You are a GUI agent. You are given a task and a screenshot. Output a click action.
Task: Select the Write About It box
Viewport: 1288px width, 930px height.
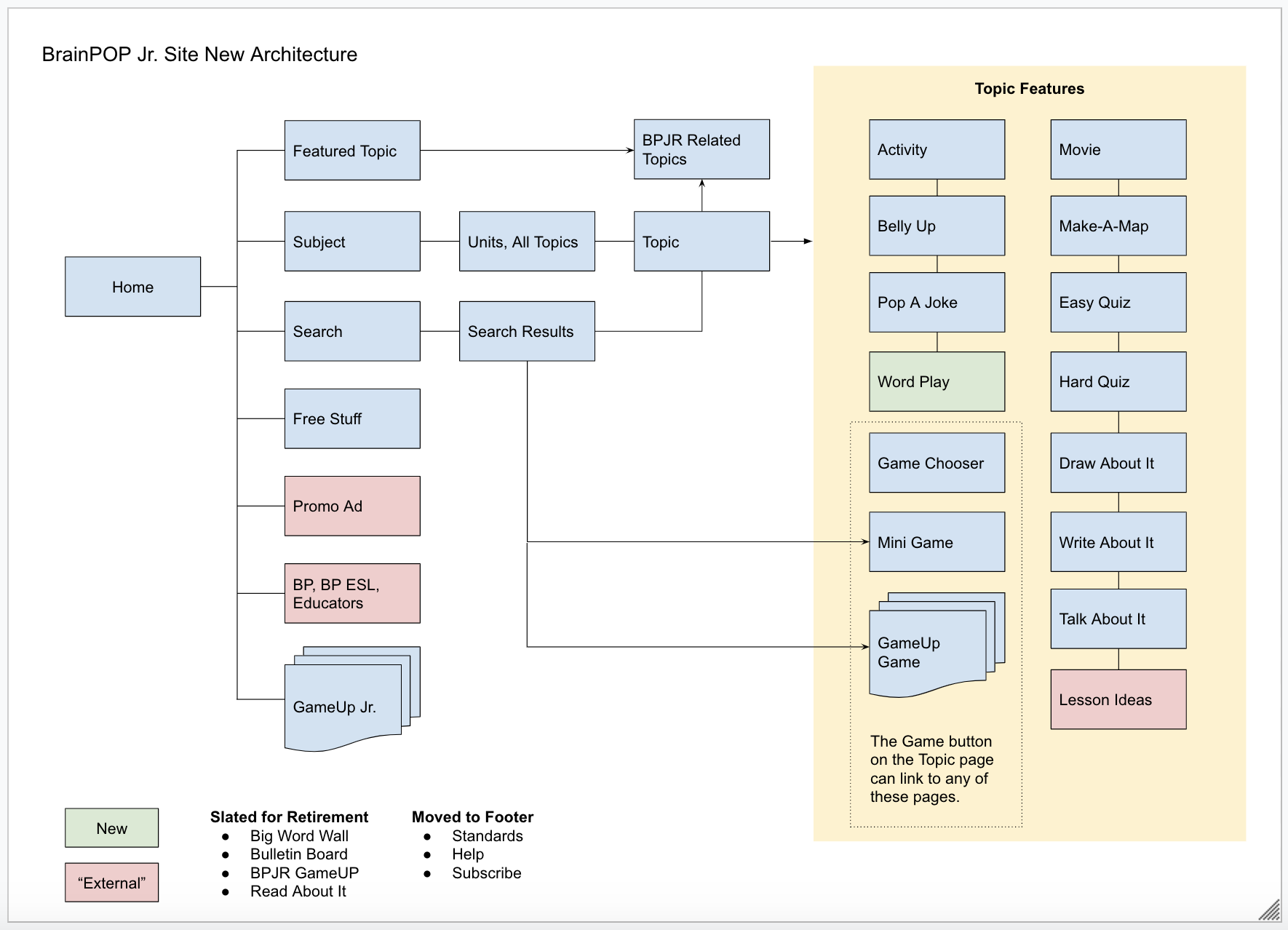click(1118, 542)
